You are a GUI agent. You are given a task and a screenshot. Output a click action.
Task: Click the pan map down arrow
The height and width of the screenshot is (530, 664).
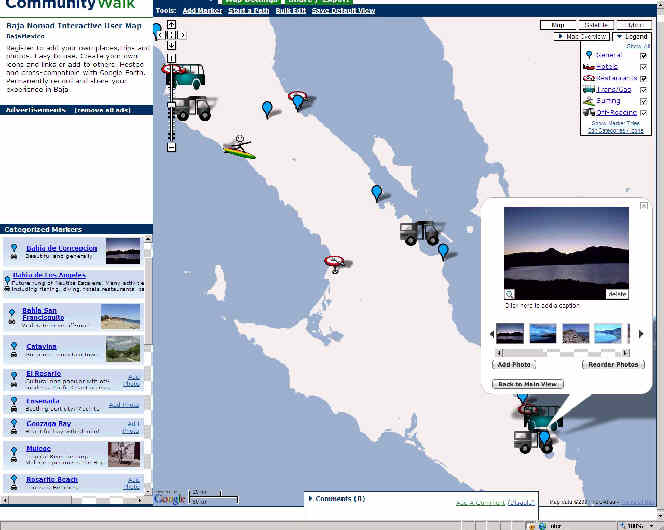tap(172, 45)
